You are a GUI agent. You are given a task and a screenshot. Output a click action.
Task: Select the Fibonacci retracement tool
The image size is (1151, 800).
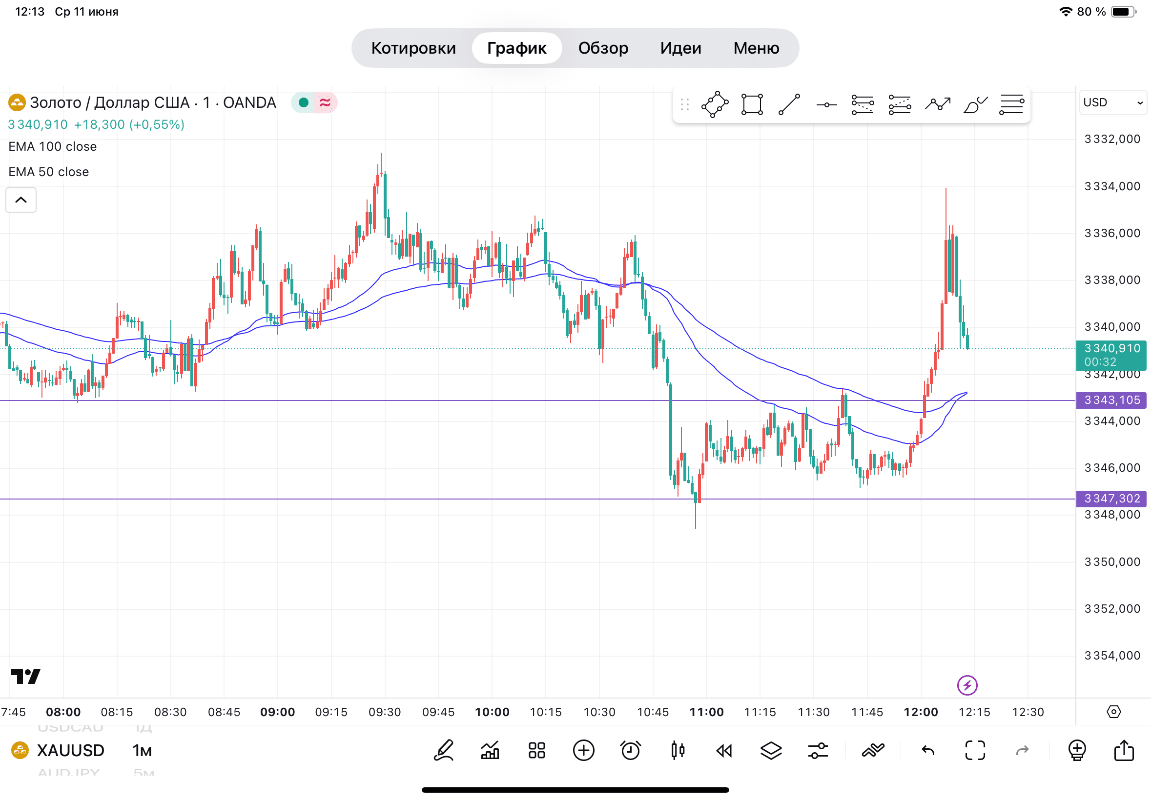[x=863, y=105]
